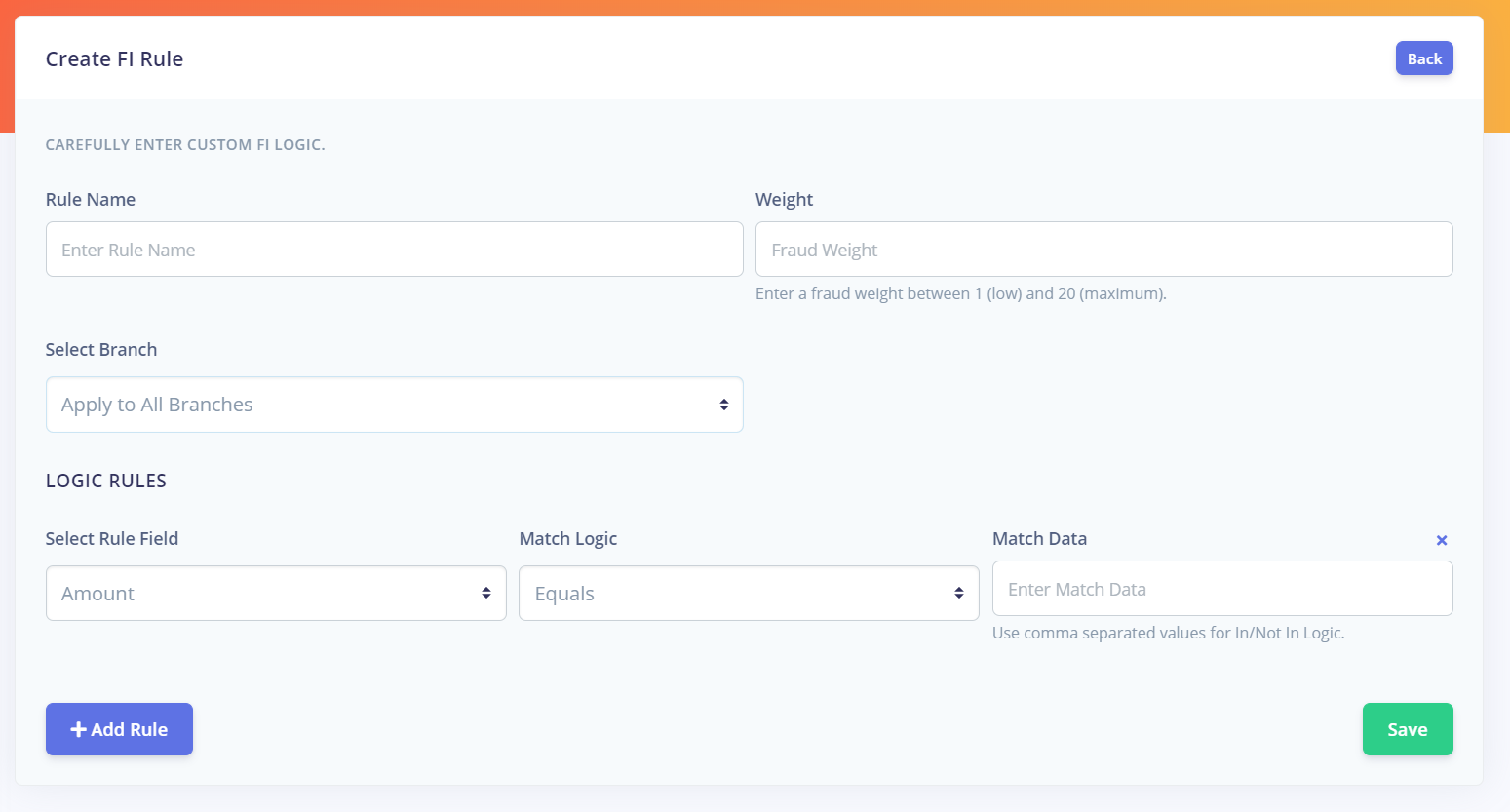Save the FI rule
The image size is (1510, 812).
1407,729
